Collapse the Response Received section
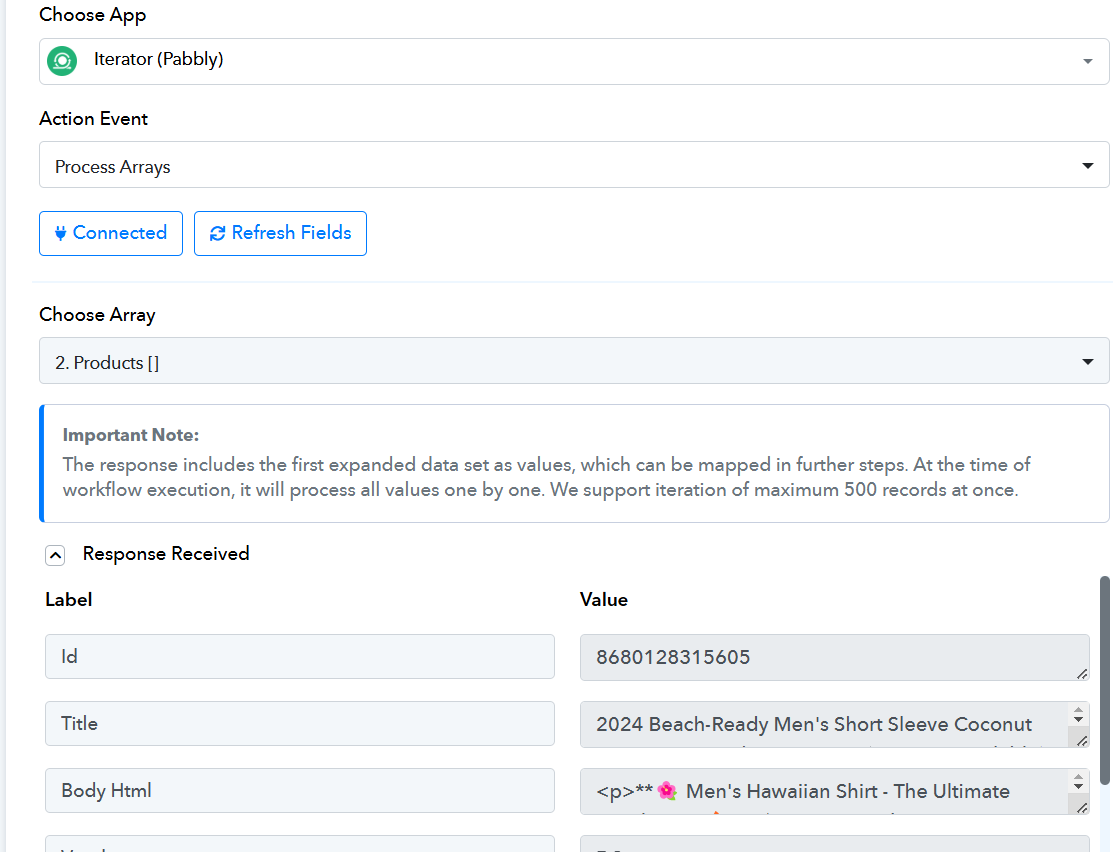1113x852 pixels. pyautogui.click(x=56, y=555)
